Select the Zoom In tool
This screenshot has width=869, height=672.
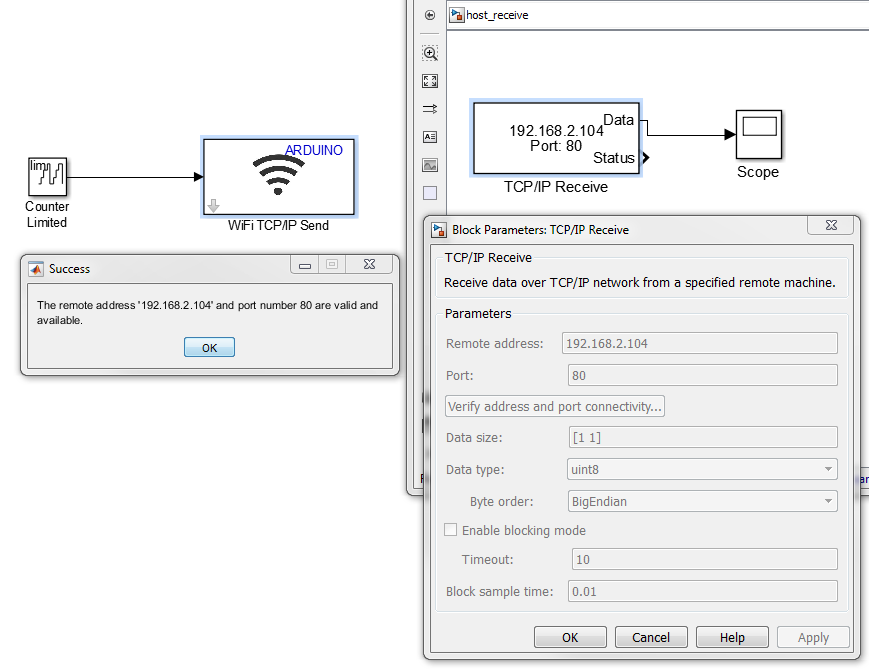coord(430,53)
